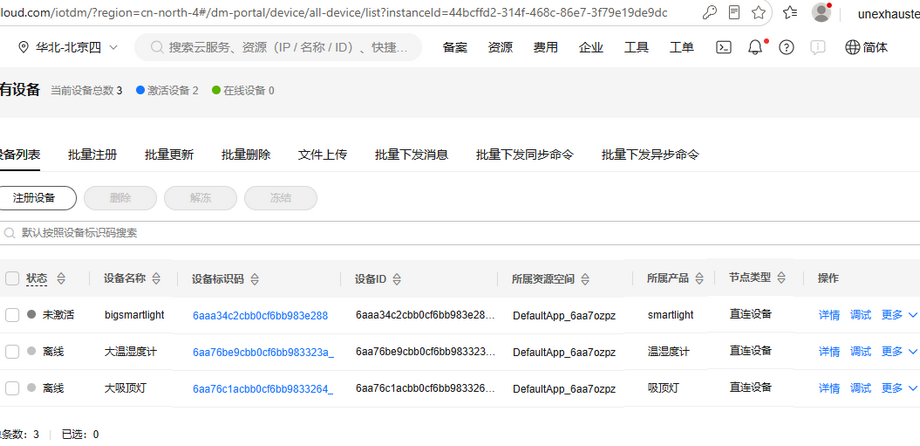Screen dimensions: 920x446
Task: Expand the 华北-北京四 region dropdown
Action: (114, 48)
